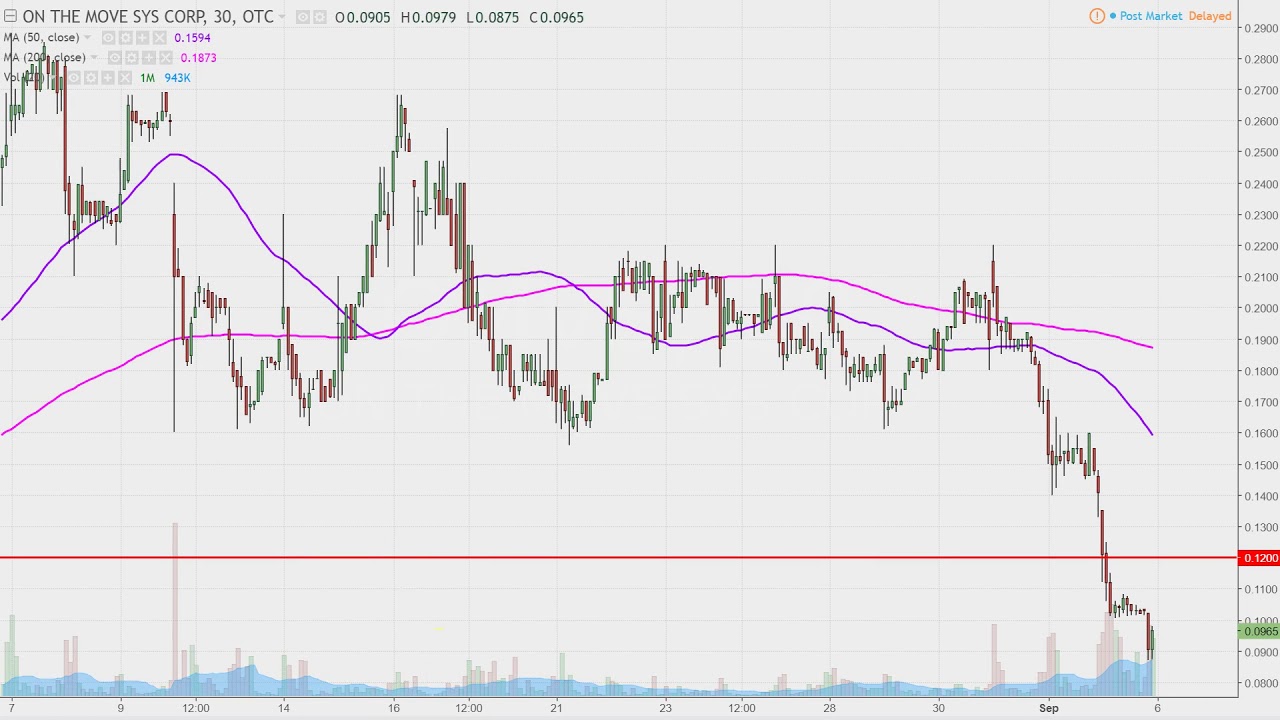This screenshot has height=720, width=1280.
Task: Click open price O 0.0905
Action: [x=363, y=17]
